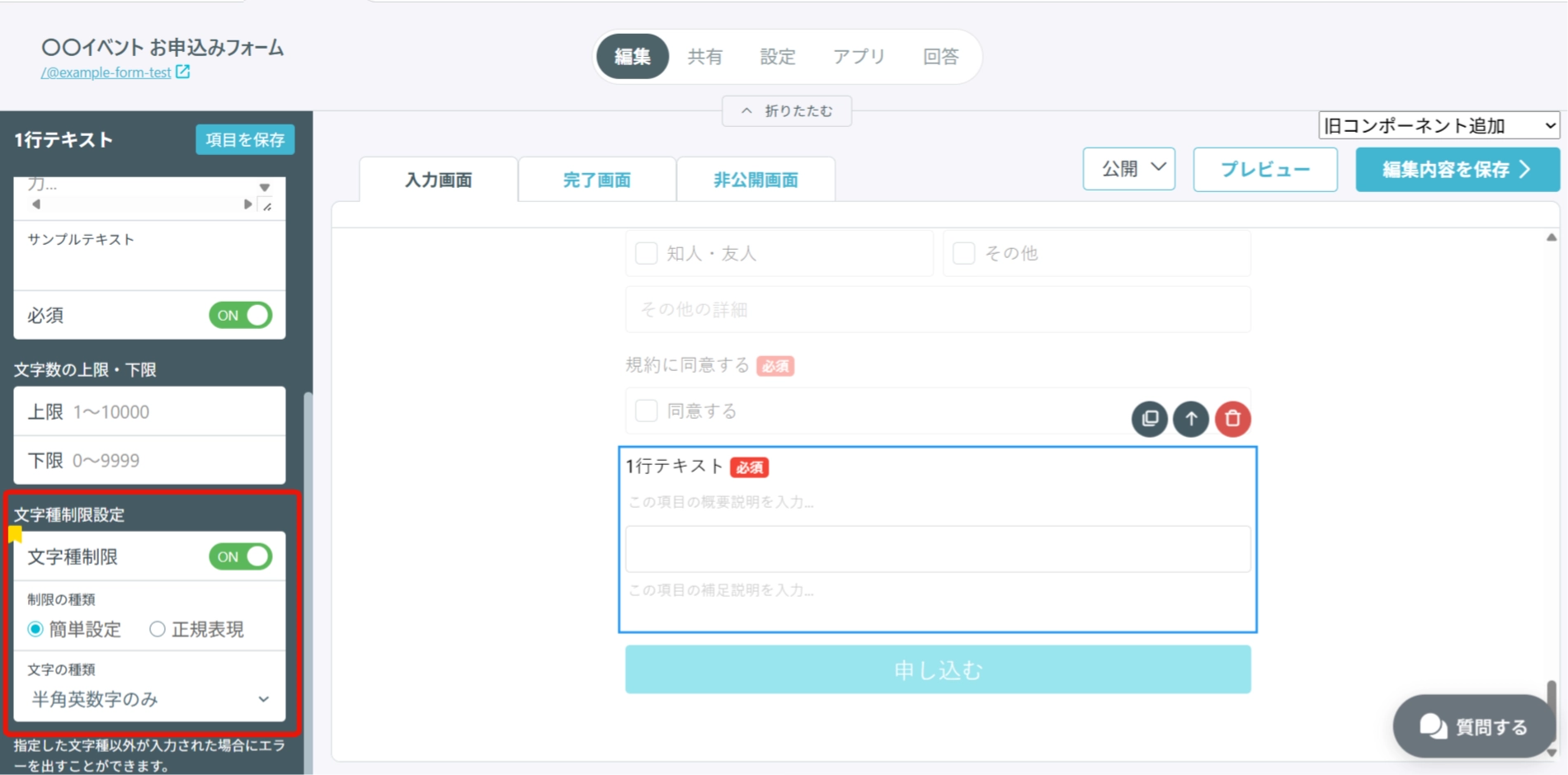Click the 項目を保存 button

pos(245,139)
